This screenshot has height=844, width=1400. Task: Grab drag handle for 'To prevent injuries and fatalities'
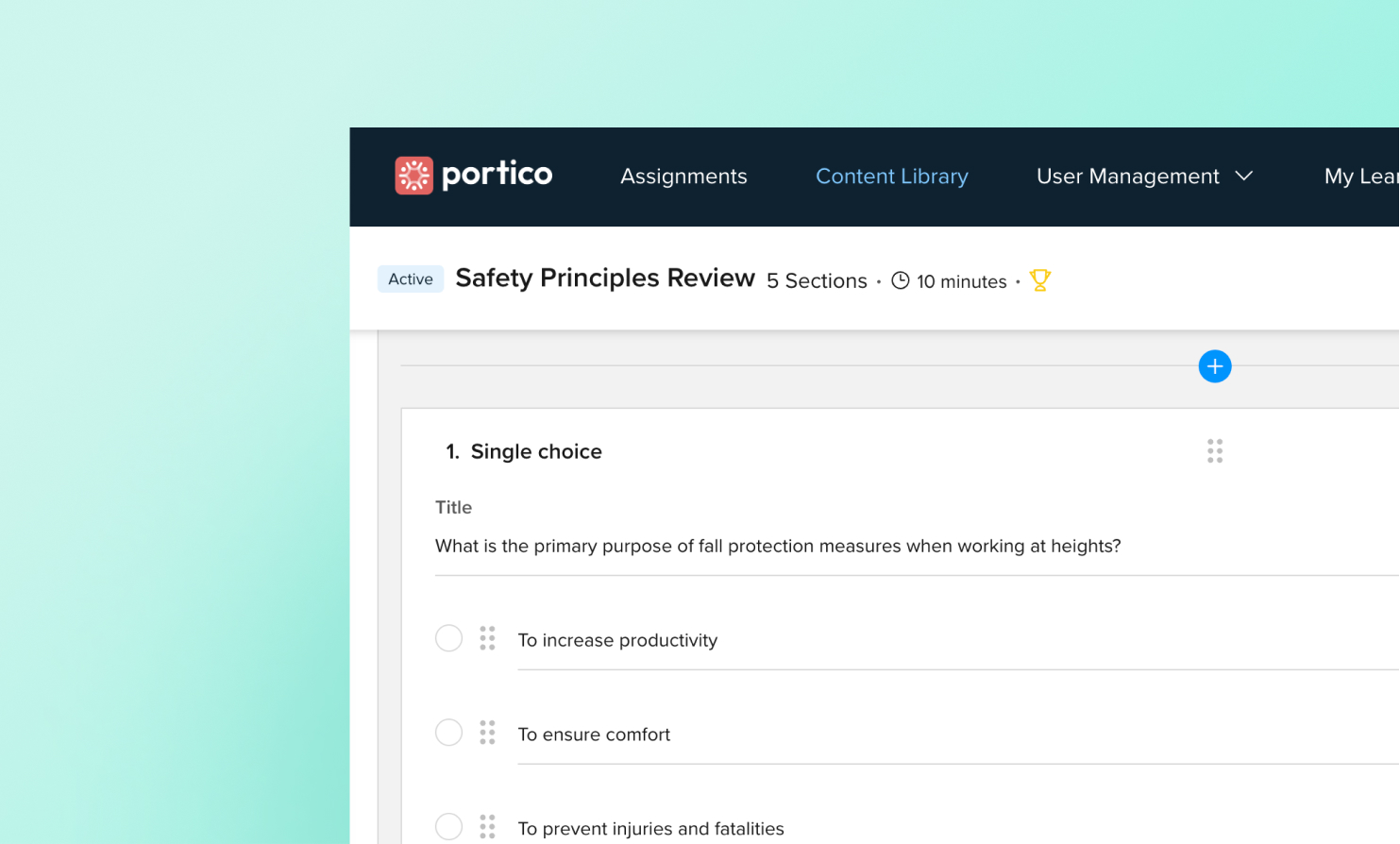[x=487, y=827]
